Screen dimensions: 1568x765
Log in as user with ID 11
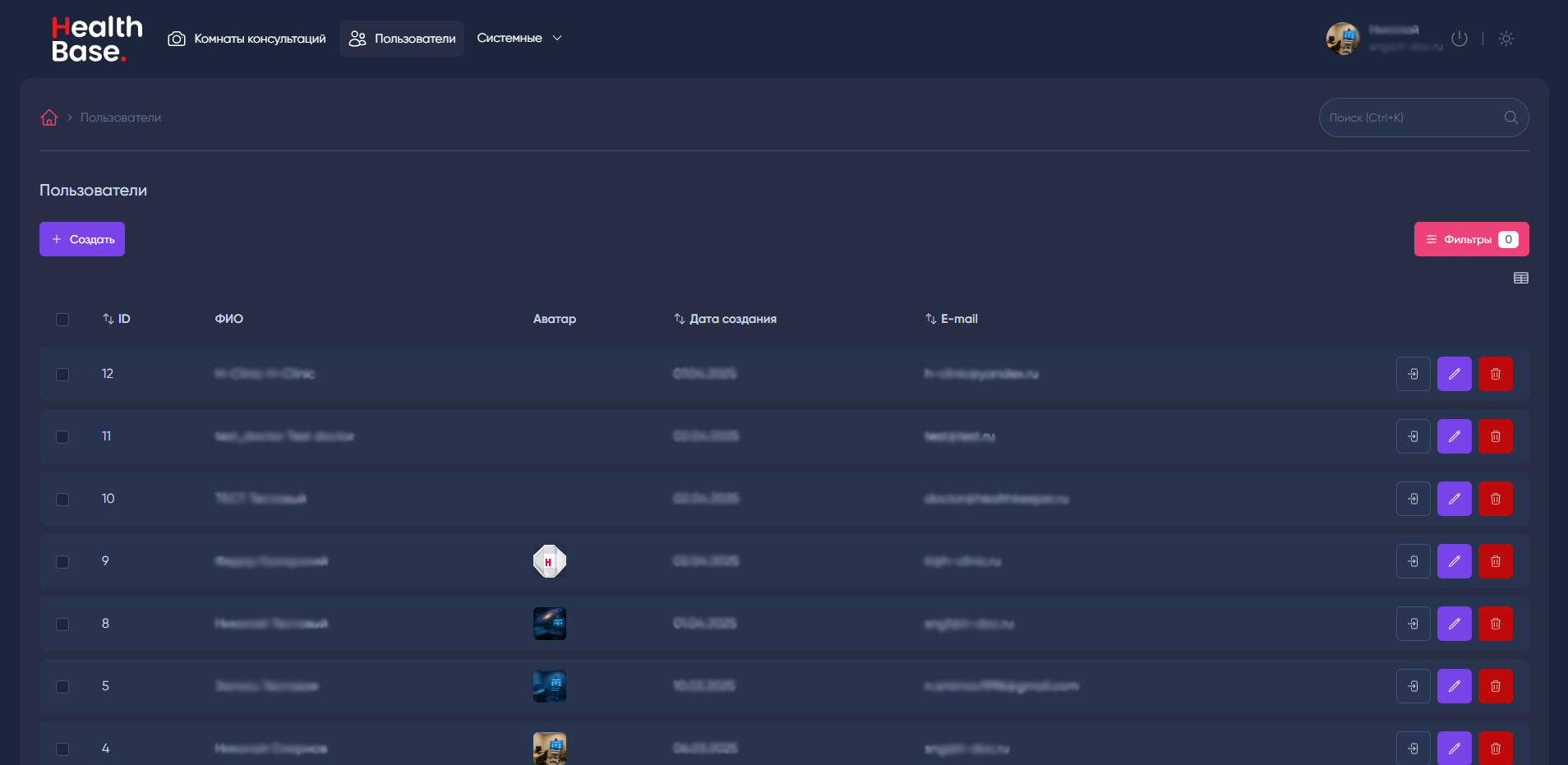click(1414, 436)
